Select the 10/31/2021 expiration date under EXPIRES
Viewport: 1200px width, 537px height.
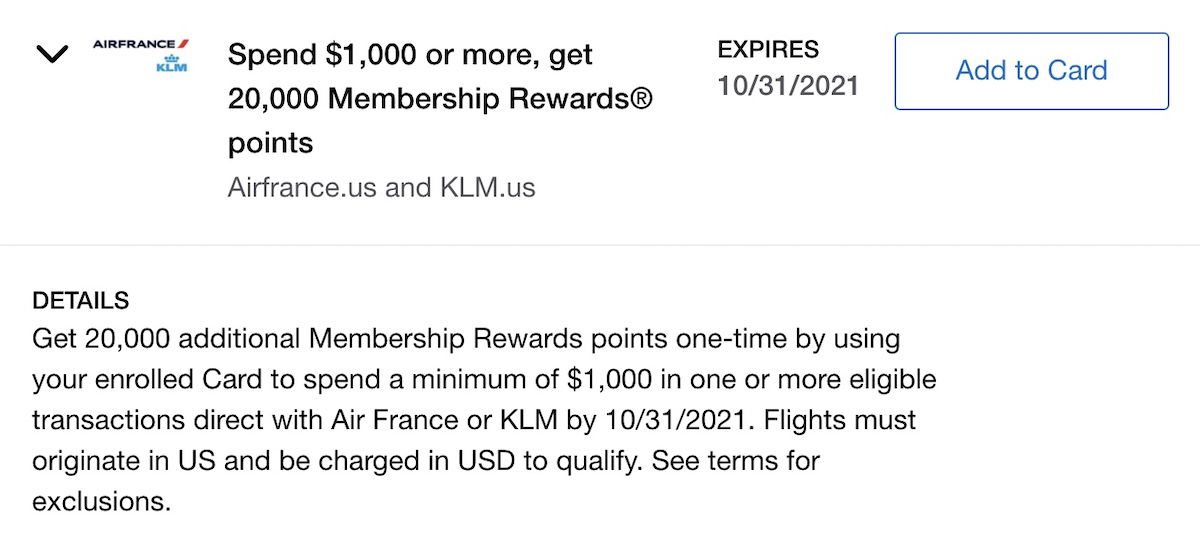(788, 86)
